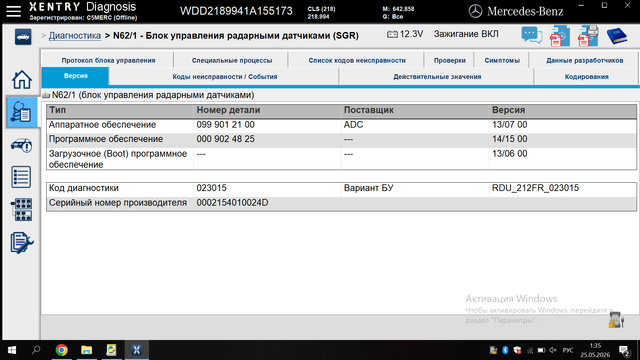640x360 pixels.
Task: Open the list view sidebar icon
Action: coord(21,177)
